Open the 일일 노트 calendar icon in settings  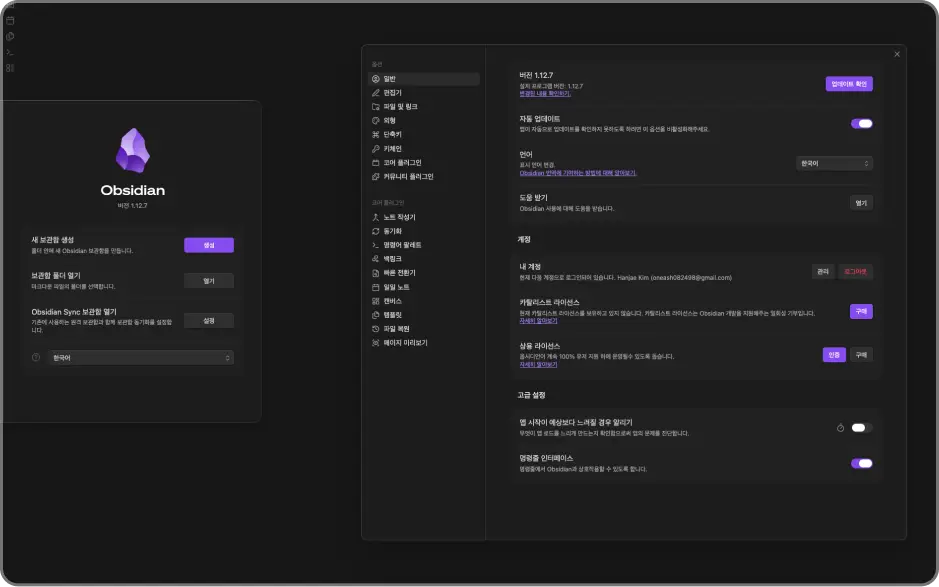coord(375,287)
